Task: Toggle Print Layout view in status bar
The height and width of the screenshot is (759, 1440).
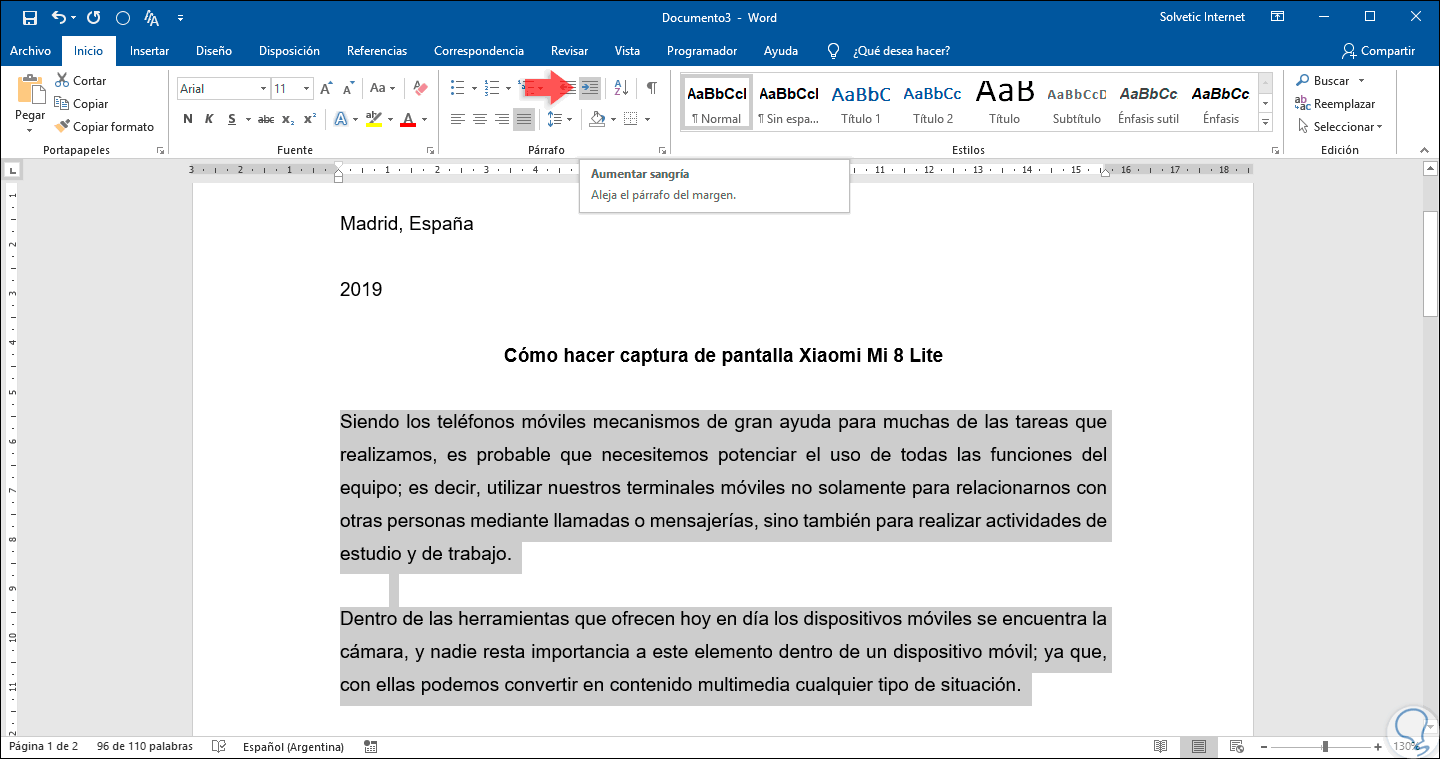Action: [1197, 747]
